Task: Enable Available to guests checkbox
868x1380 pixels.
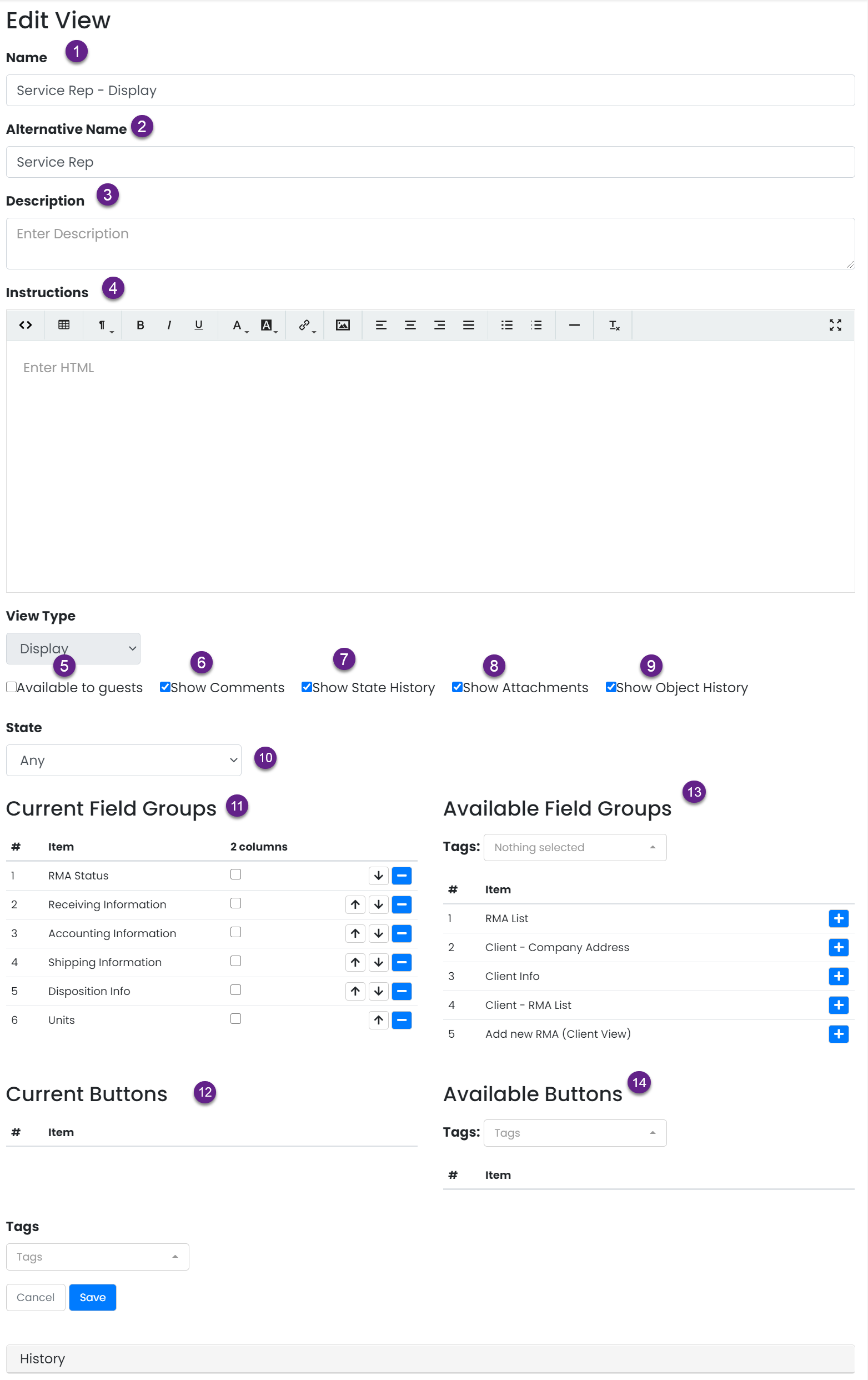Action: tap(12, 687)
